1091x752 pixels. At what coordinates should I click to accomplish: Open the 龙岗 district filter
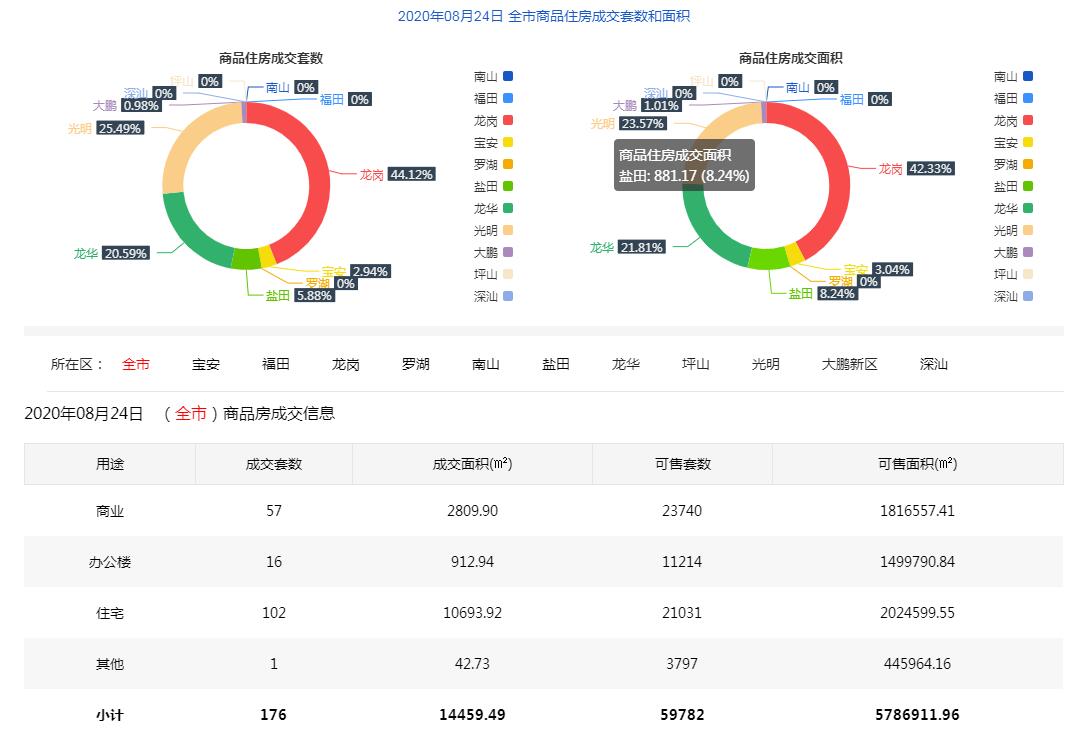(346, 364)
